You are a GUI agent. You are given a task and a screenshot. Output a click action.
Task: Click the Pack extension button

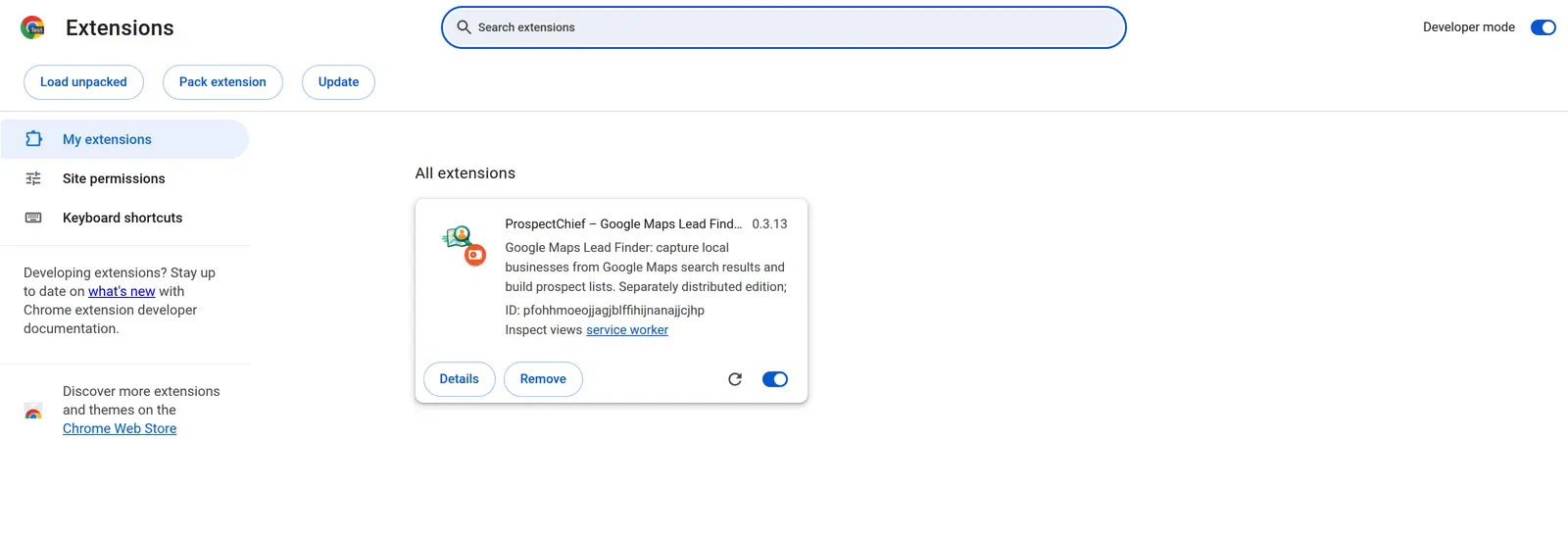point(222,82)
